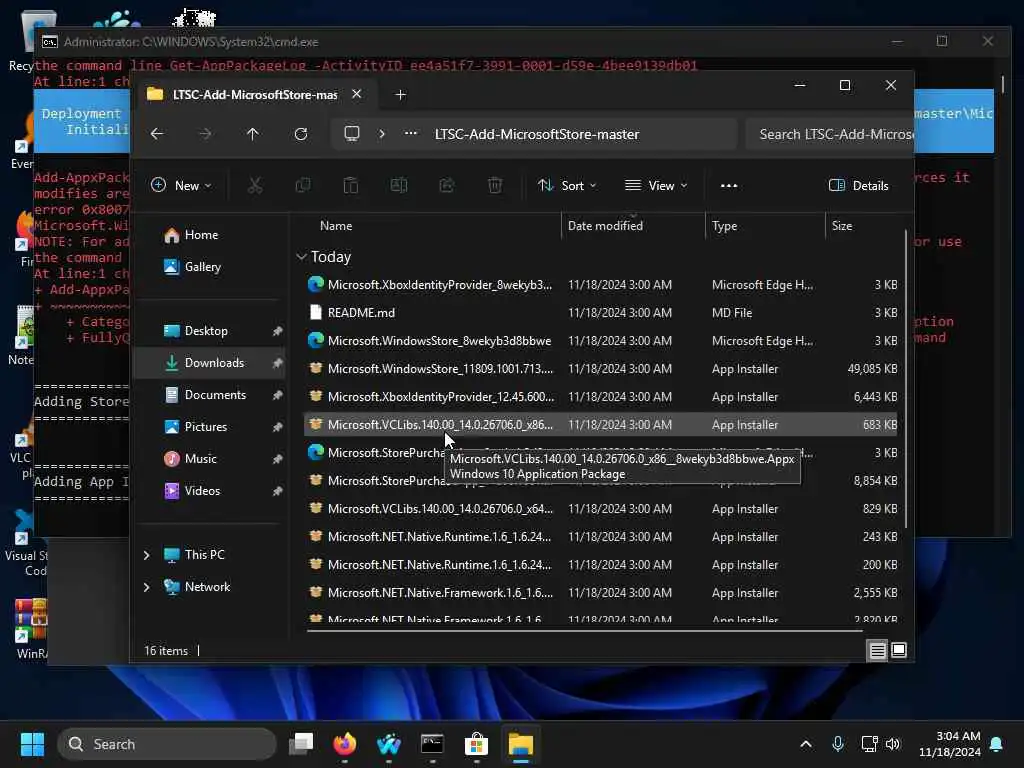Go forward with the right arrow
1024x768 pixels.
click(205, 134)
